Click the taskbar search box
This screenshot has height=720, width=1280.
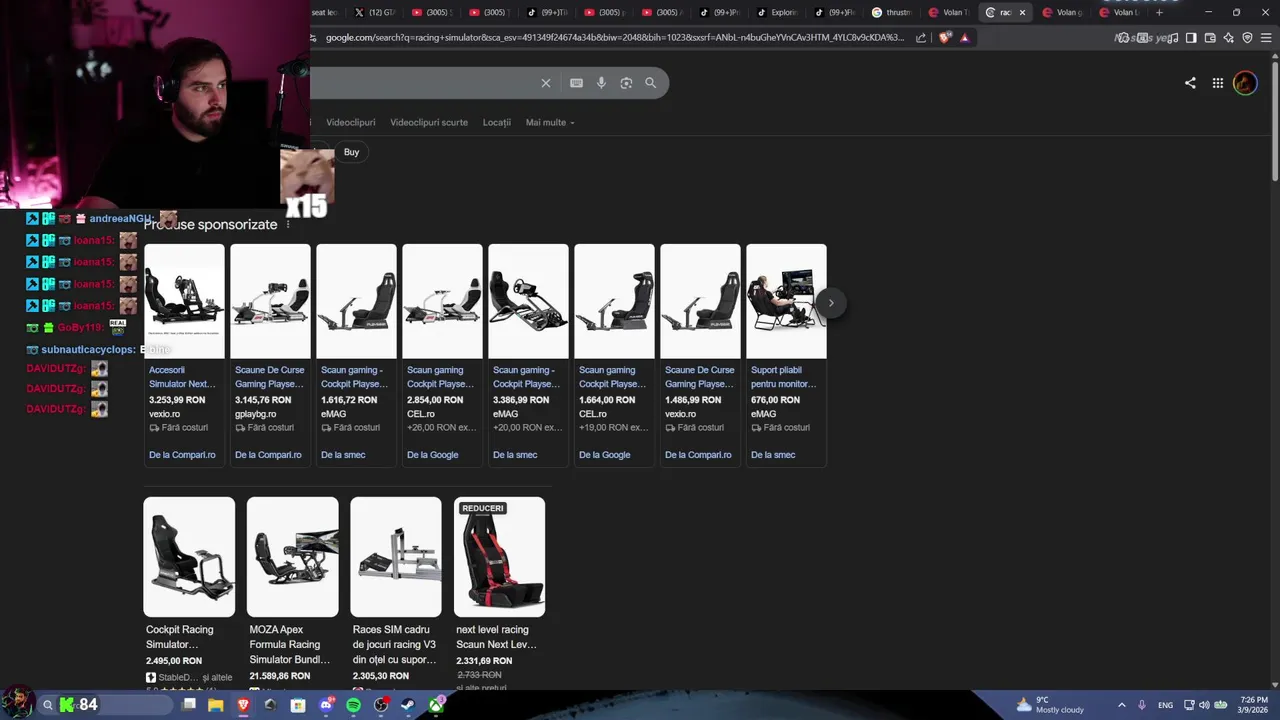coord(105,705)
